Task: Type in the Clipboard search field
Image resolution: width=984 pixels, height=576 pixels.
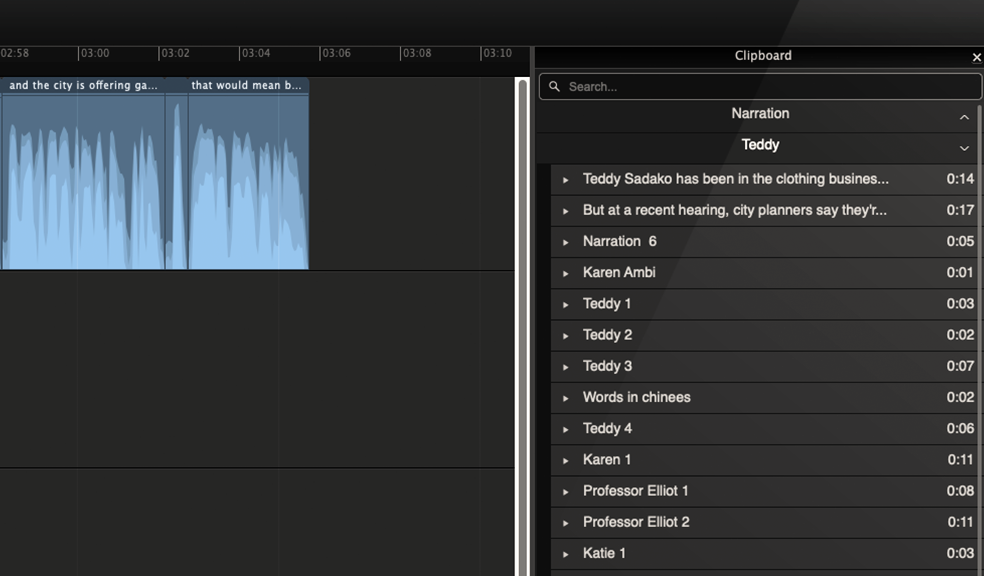Action: click(760, 87)
